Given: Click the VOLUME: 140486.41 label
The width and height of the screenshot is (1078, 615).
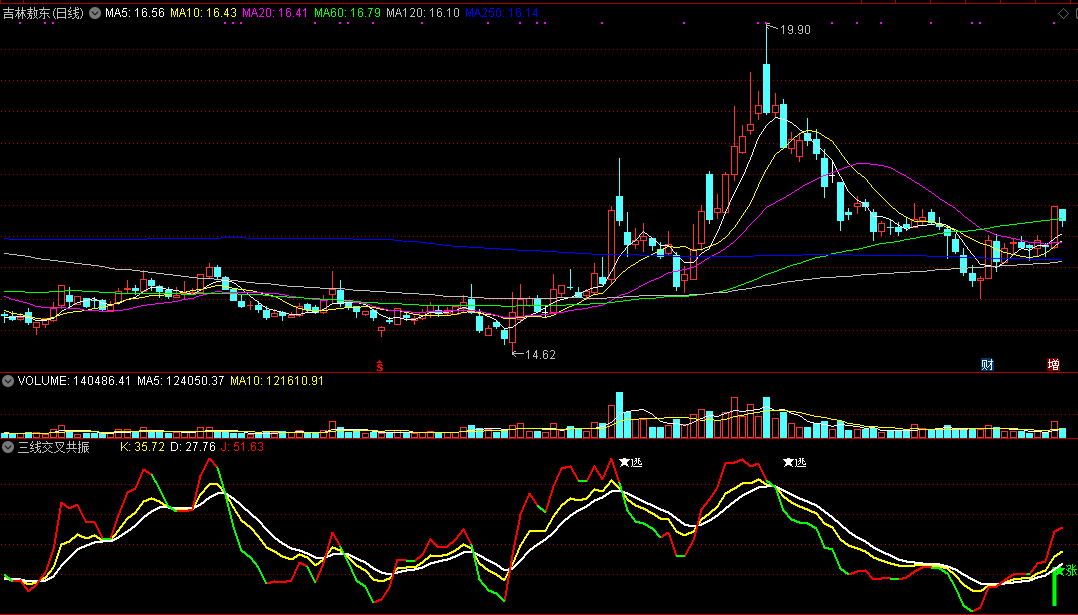Looking at the screenshot, I should [x=74, y=381].
